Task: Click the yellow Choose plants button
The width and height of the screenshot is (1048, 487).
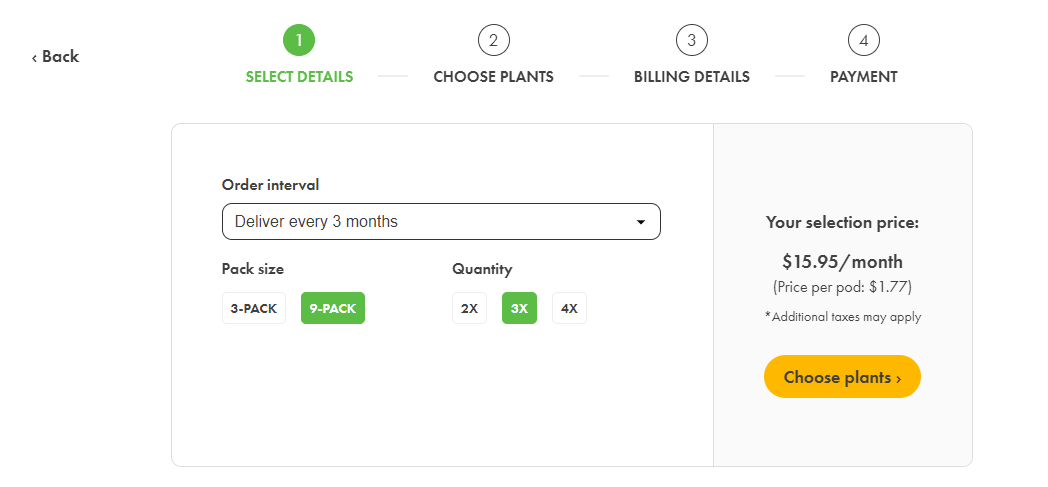Action: point(842,377)
